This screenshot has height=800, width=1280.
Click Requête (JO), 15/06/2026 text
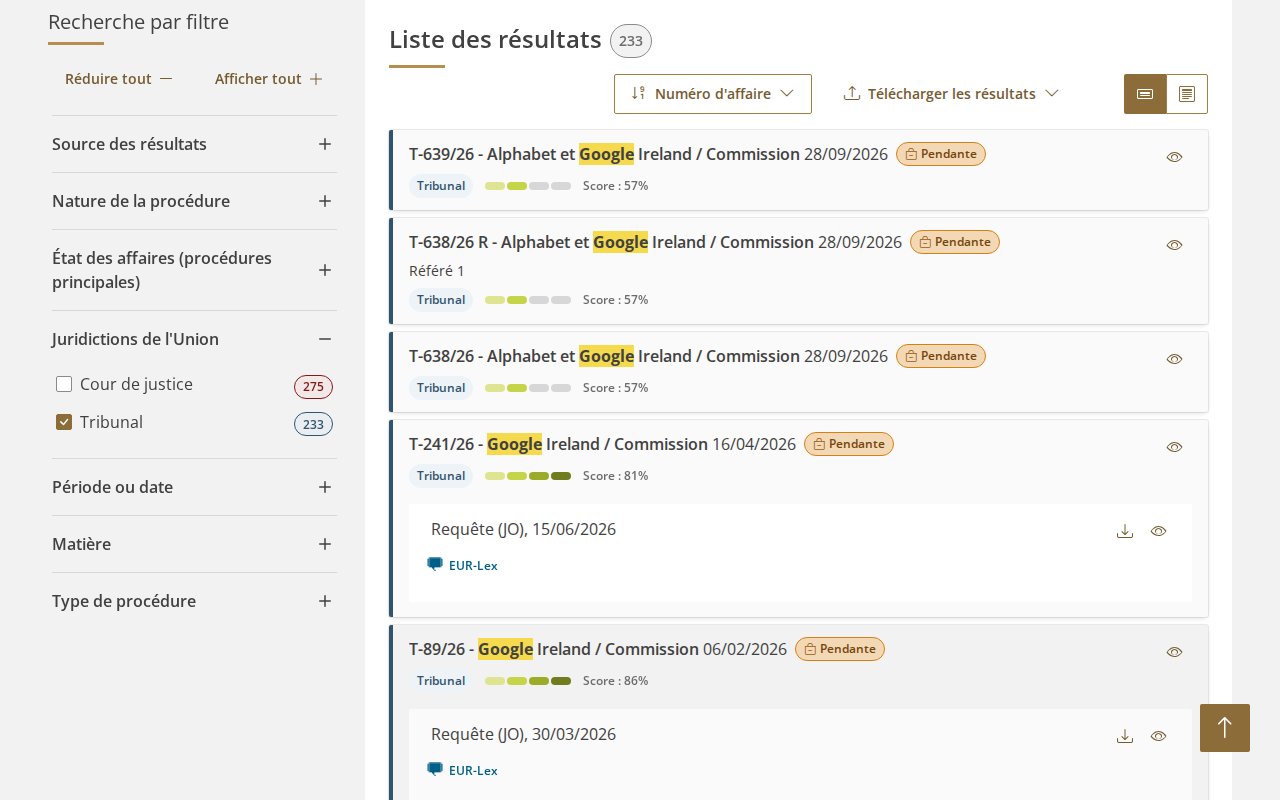[523, 529]
